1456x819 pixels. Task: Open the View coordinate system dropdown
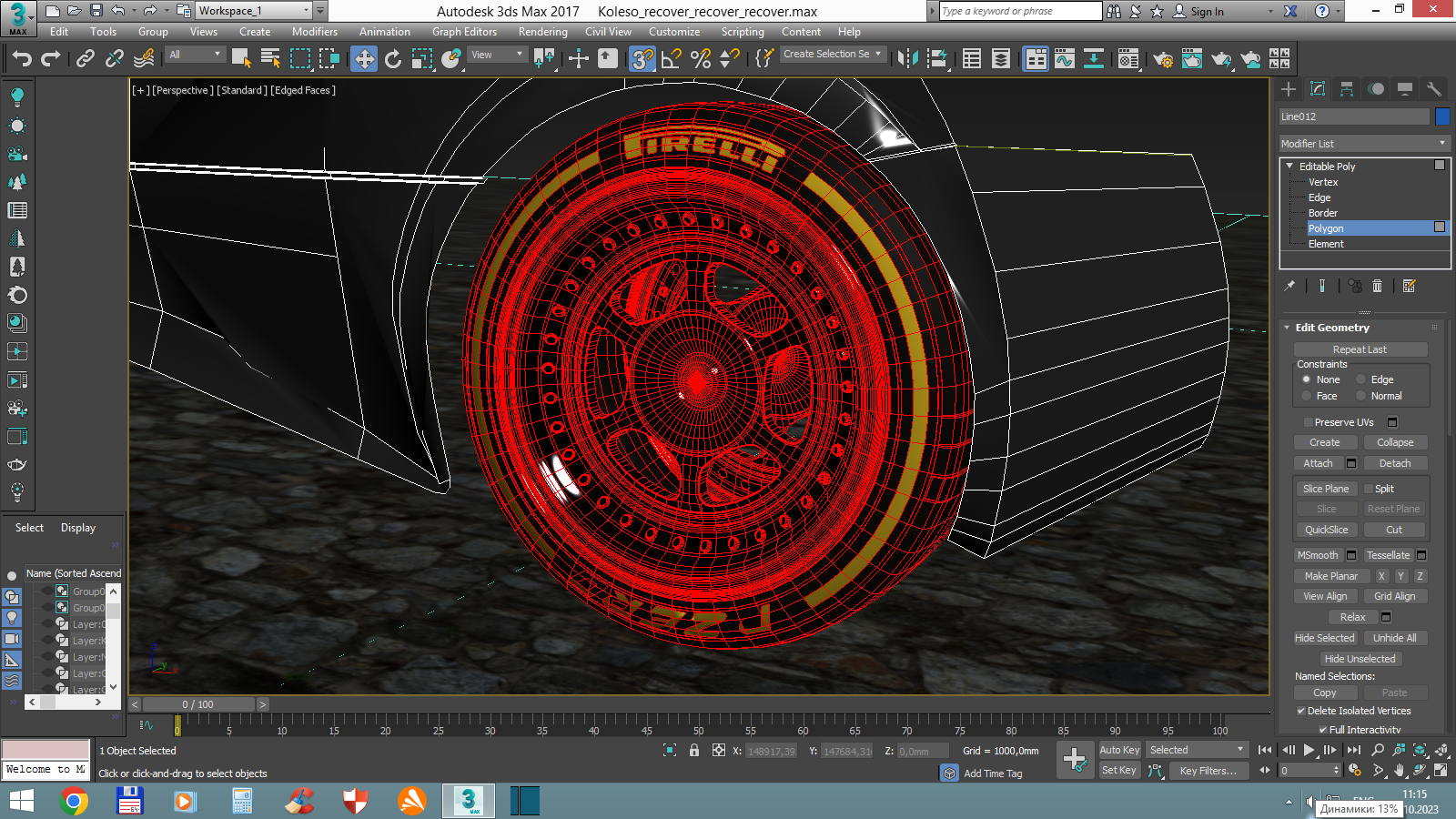(497, 55)
